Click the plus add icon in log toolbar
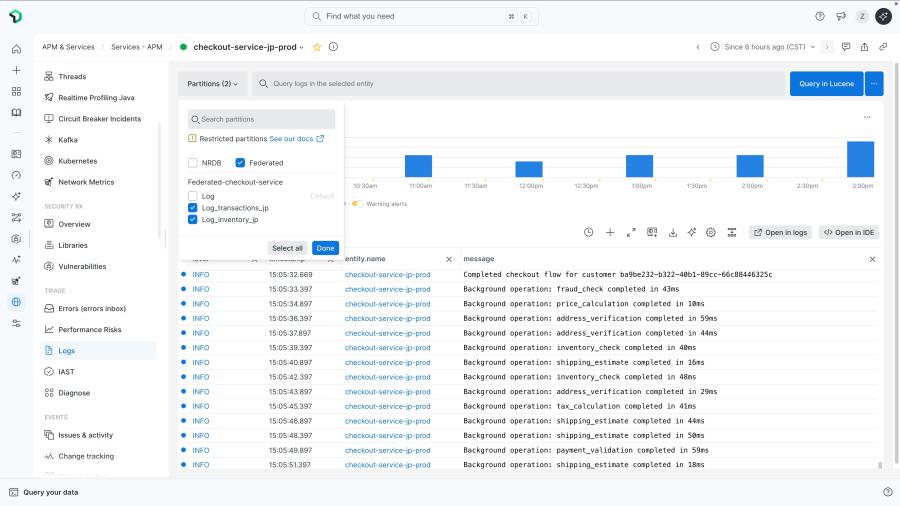900x506 pixels. coord(610,232)
